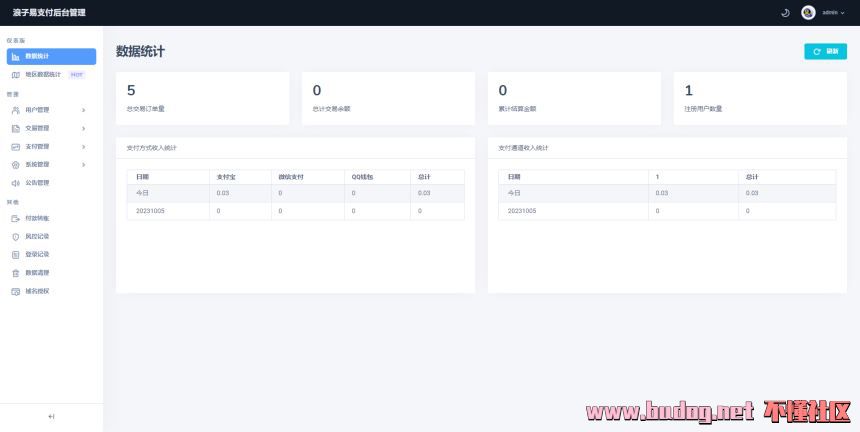Expand the 用户管理 submenu arrow

click(x=83, y=110)
